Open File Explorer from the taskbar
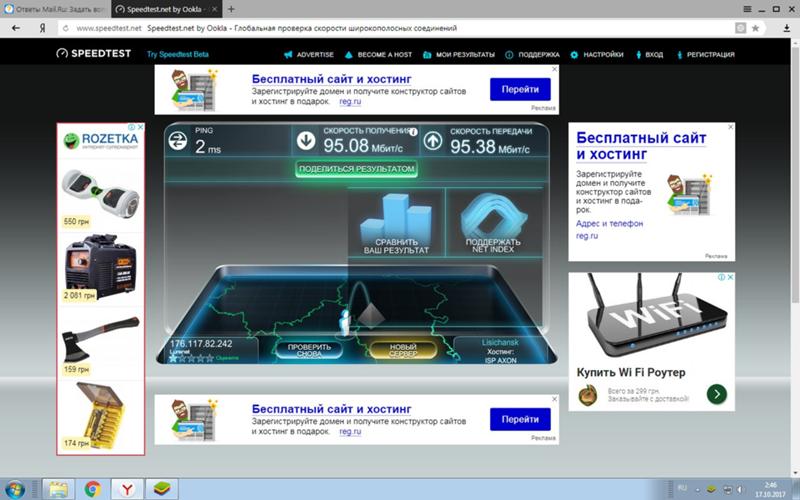Screen dimensions: 800x500 pos(59,489)
